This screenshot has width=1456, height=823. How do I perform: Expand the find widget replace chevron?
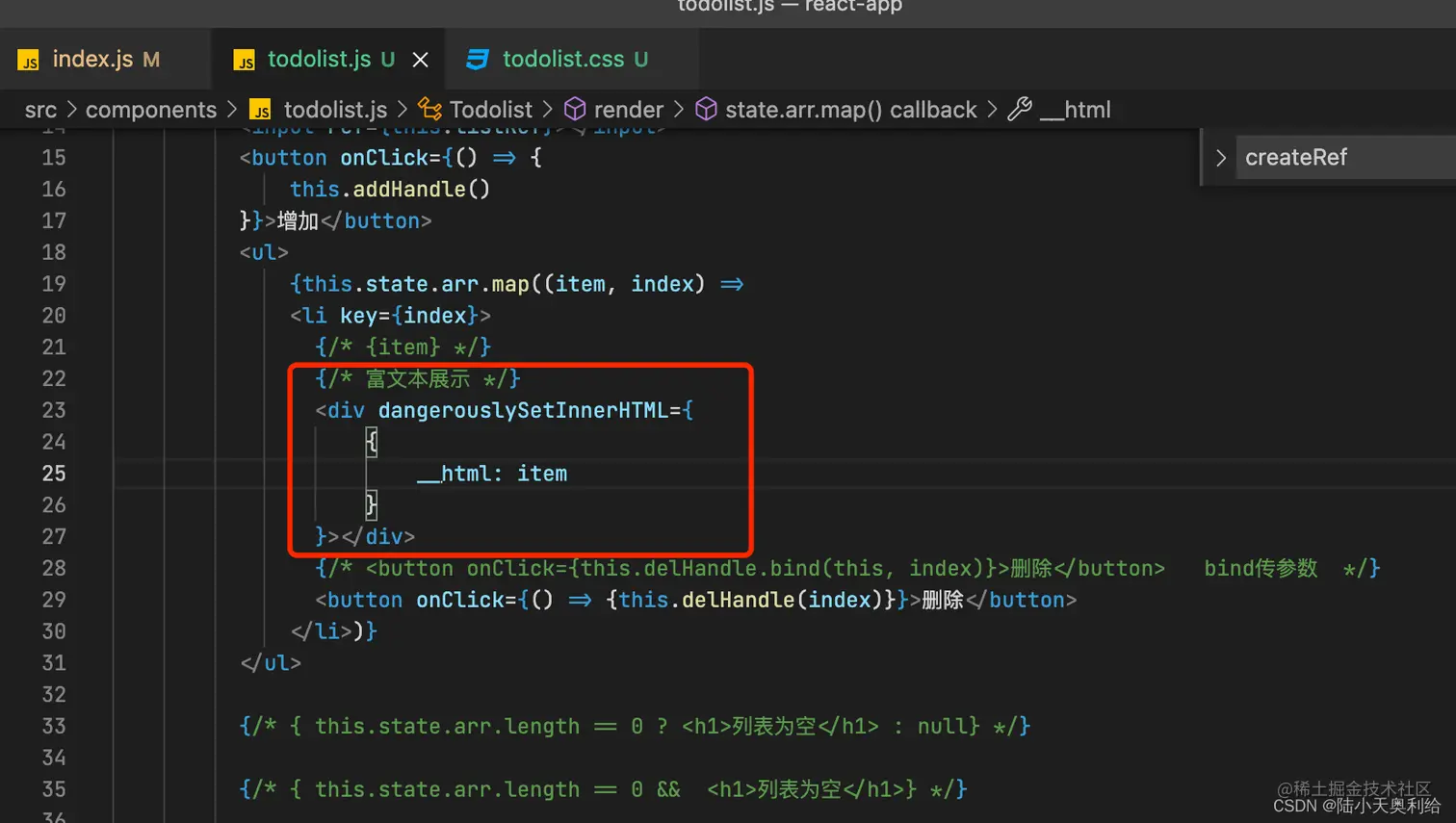pyautogui.click(x=1220, y=158)
